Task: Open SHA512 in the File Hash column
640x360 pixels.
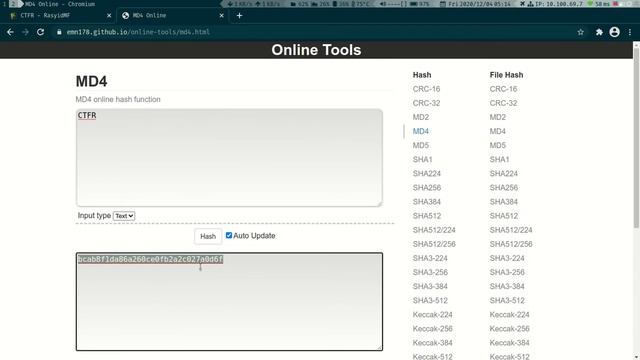Action: click(x=504, y=216)
